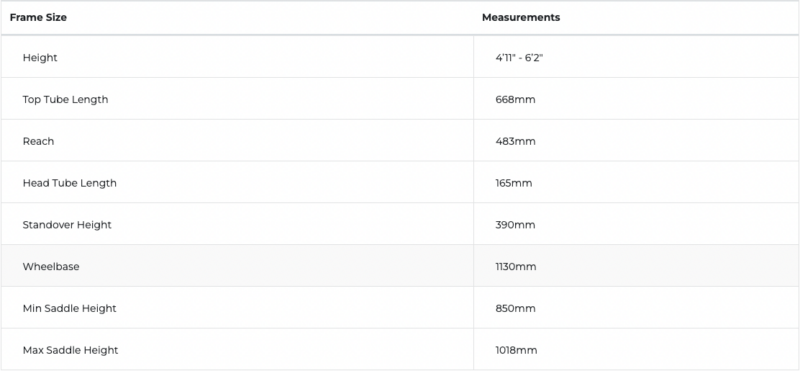Click the 1018mm saddle height value
The width and height of the screenshot is (800, 371).
tap(516, 350)
